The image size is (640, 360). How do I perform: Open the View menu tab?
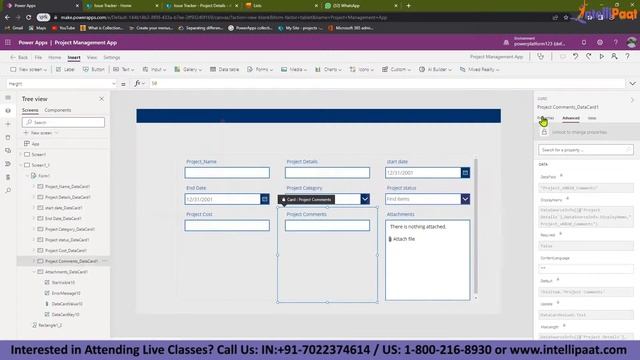point(92,58)
